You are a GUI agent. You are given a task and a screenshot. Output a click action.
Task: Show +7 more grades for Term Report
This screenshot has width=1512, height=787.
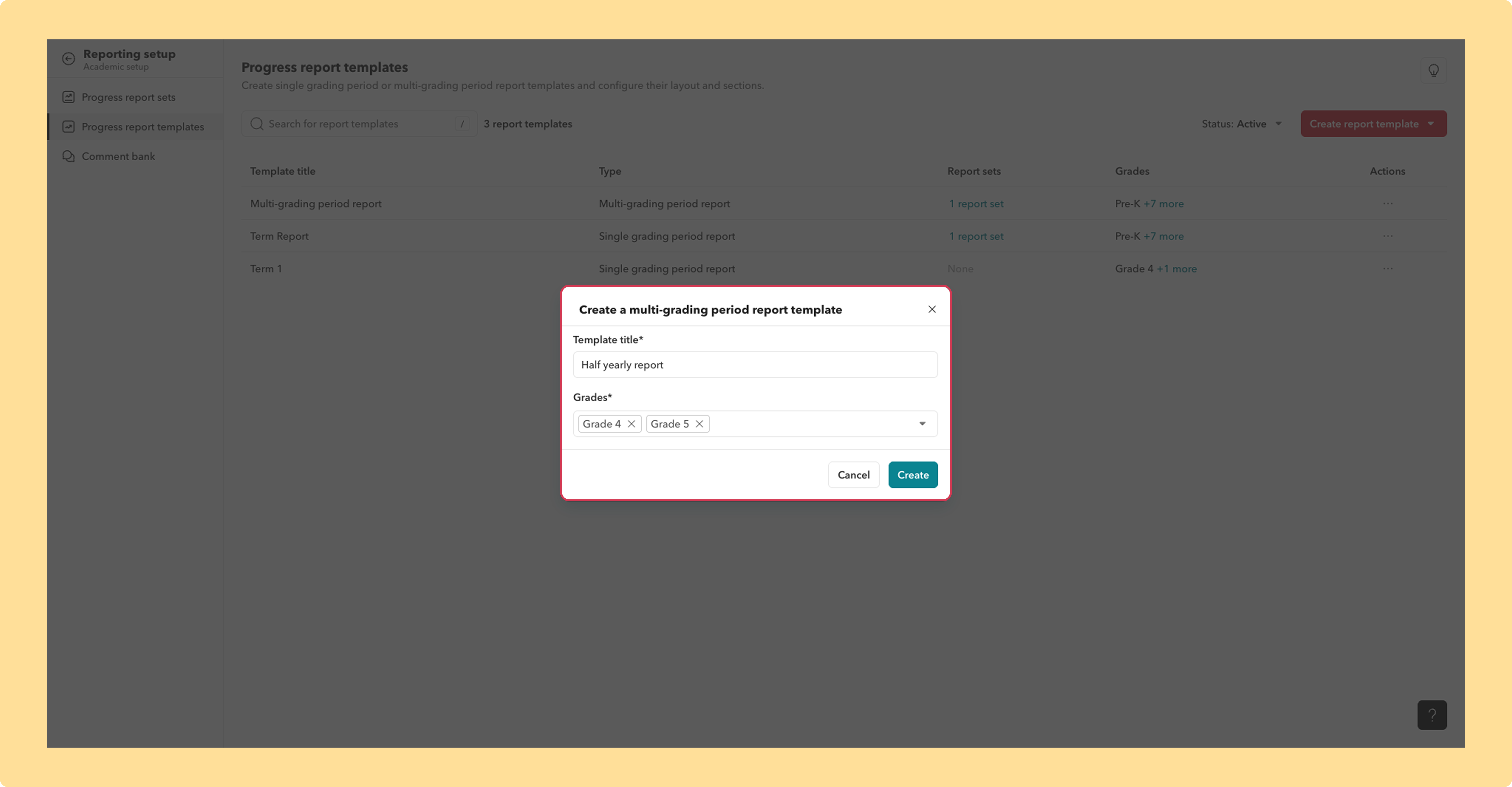point(1163,236)
